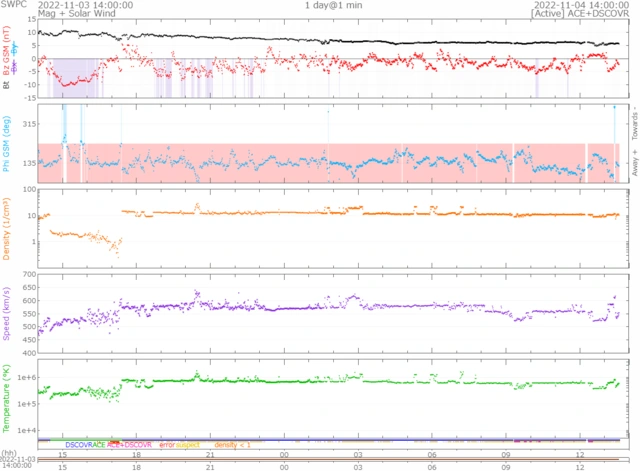Screen dimensions: 640x471
Task: Click the red error legend entry
Action: point(167,445)
